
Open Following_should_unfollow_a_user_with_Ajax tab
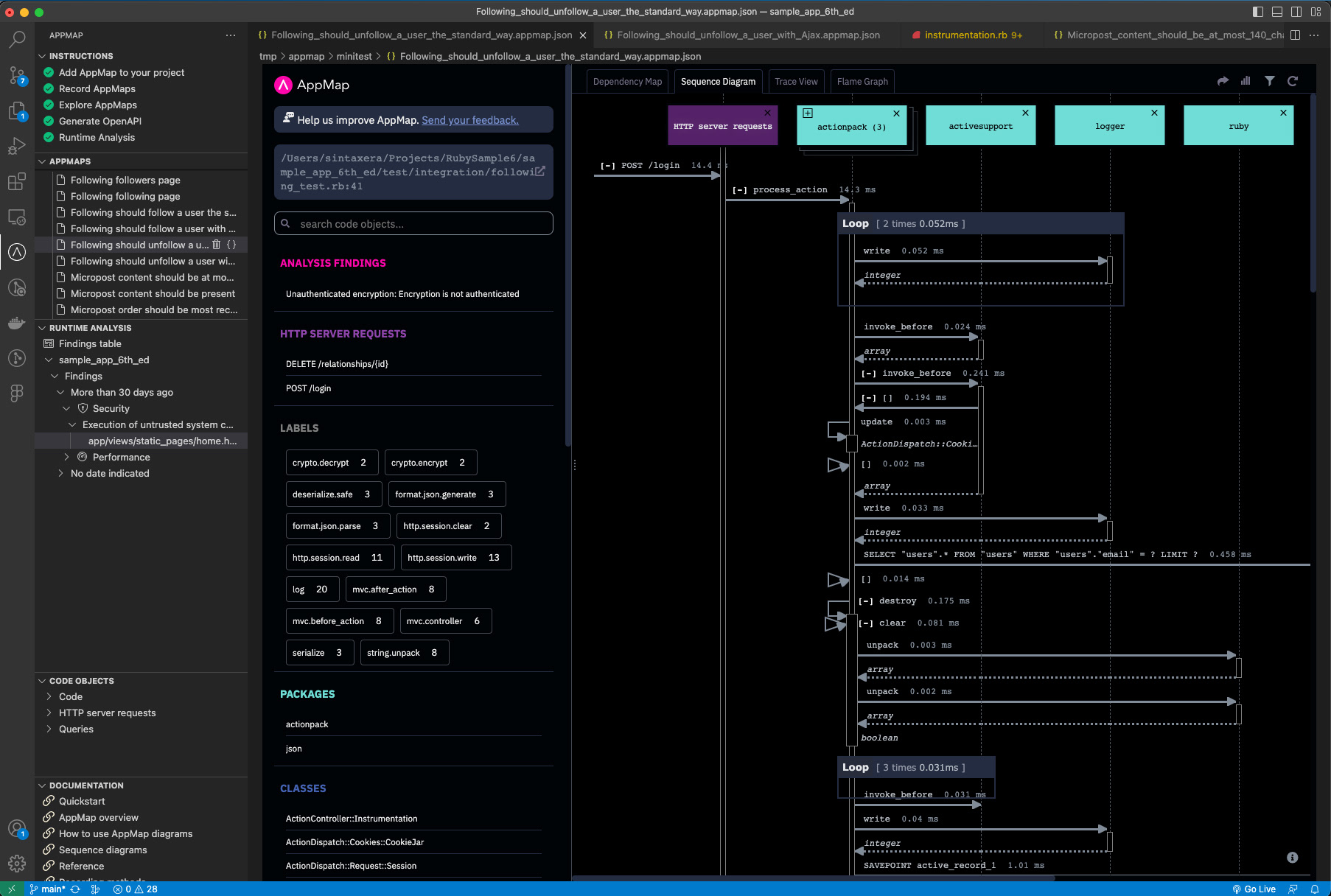tap(747, 35)
